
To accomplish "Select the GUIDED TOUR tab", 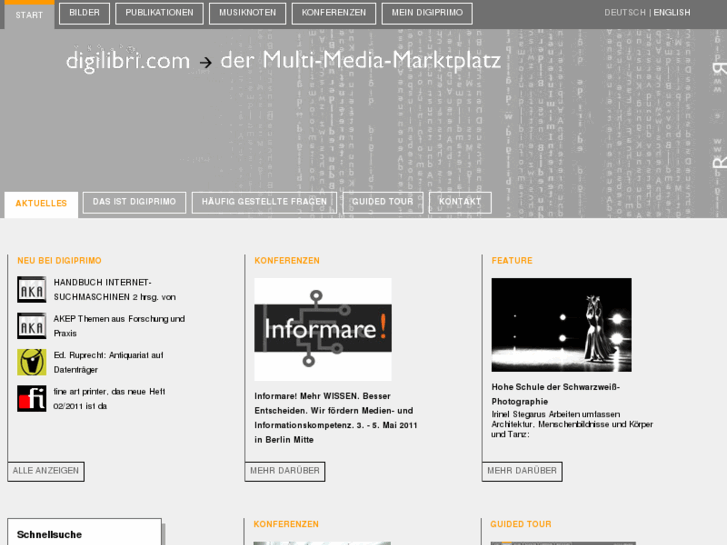I will [x=383, y=202].
